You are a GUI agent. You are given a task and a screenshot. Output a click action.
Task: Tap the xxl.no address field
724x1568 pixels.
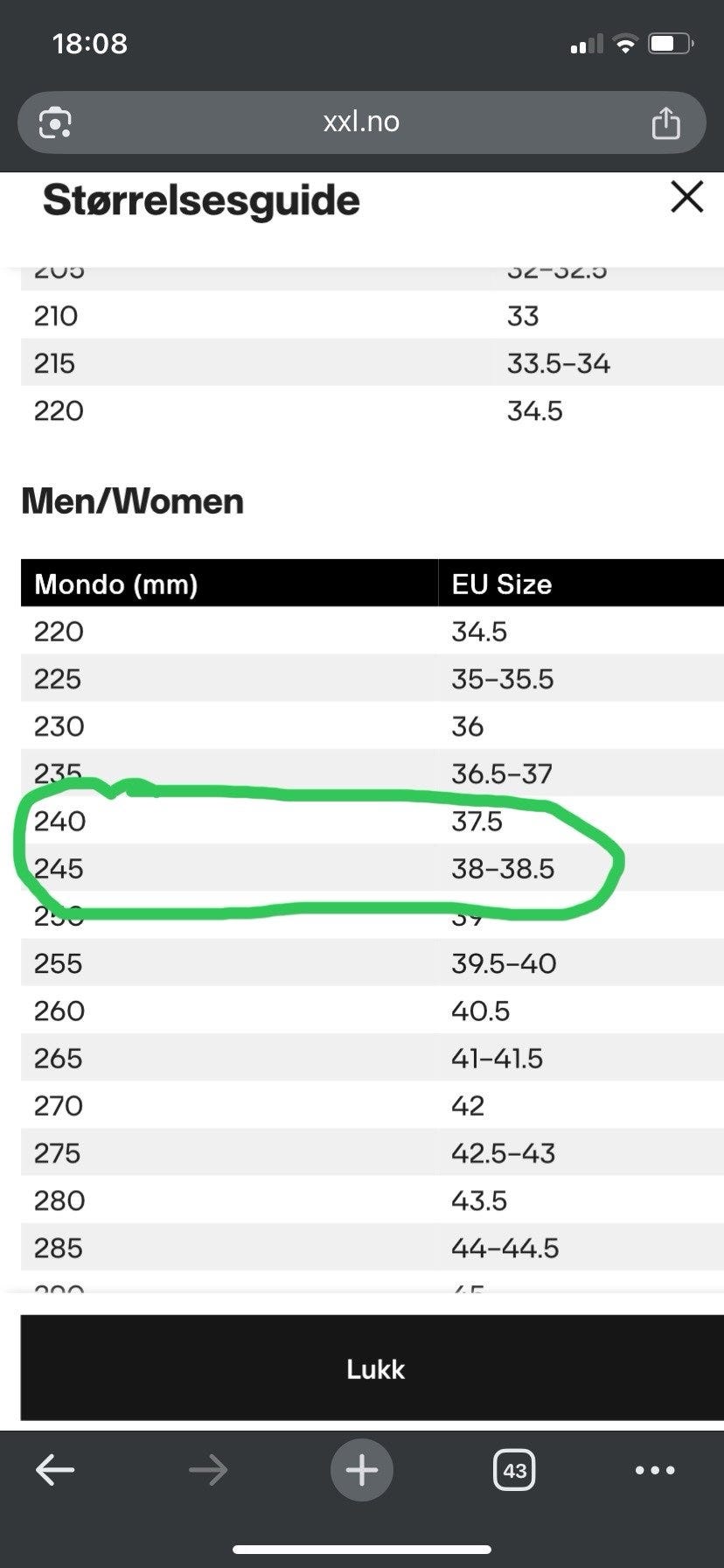(361, 122)
